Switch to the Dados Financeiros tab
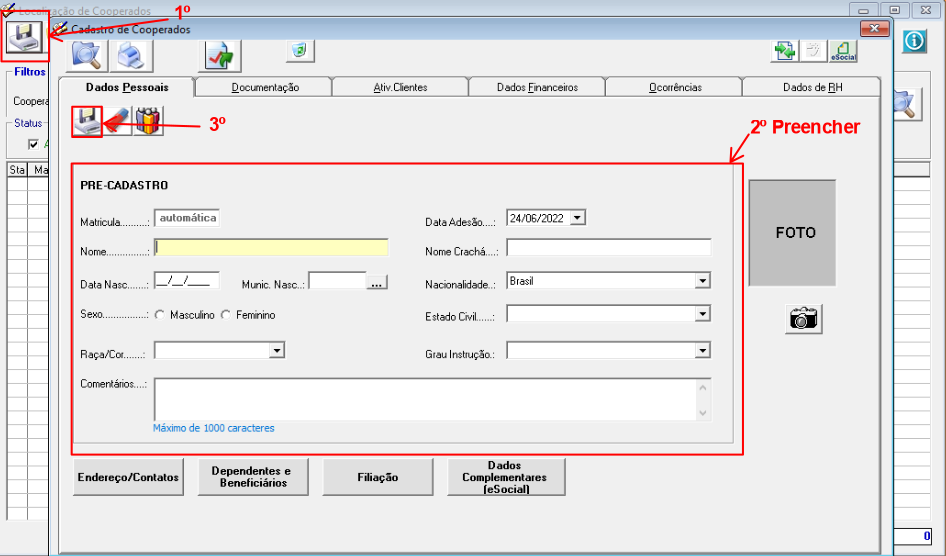946x556 pixels. [537, 87]
